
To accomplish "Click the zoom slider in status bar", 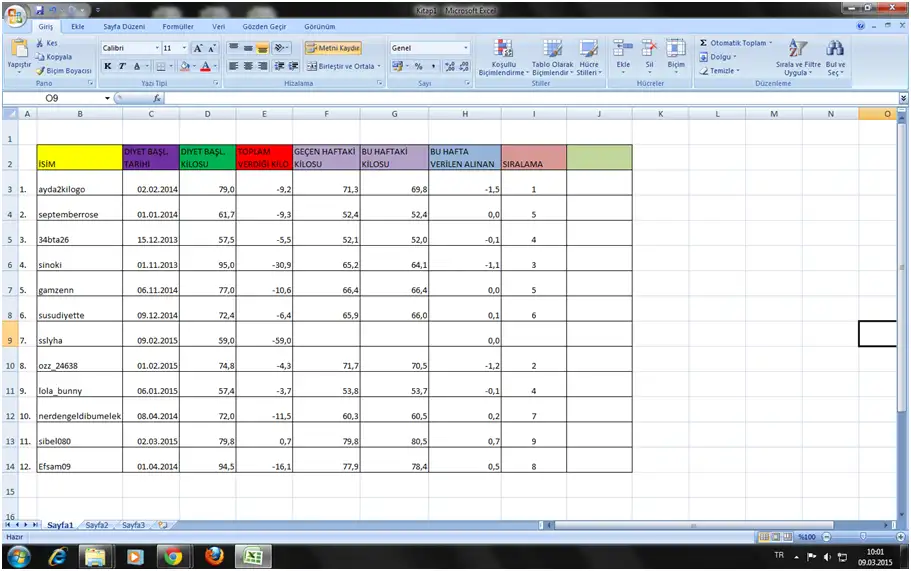I will (x=861, y=537).
